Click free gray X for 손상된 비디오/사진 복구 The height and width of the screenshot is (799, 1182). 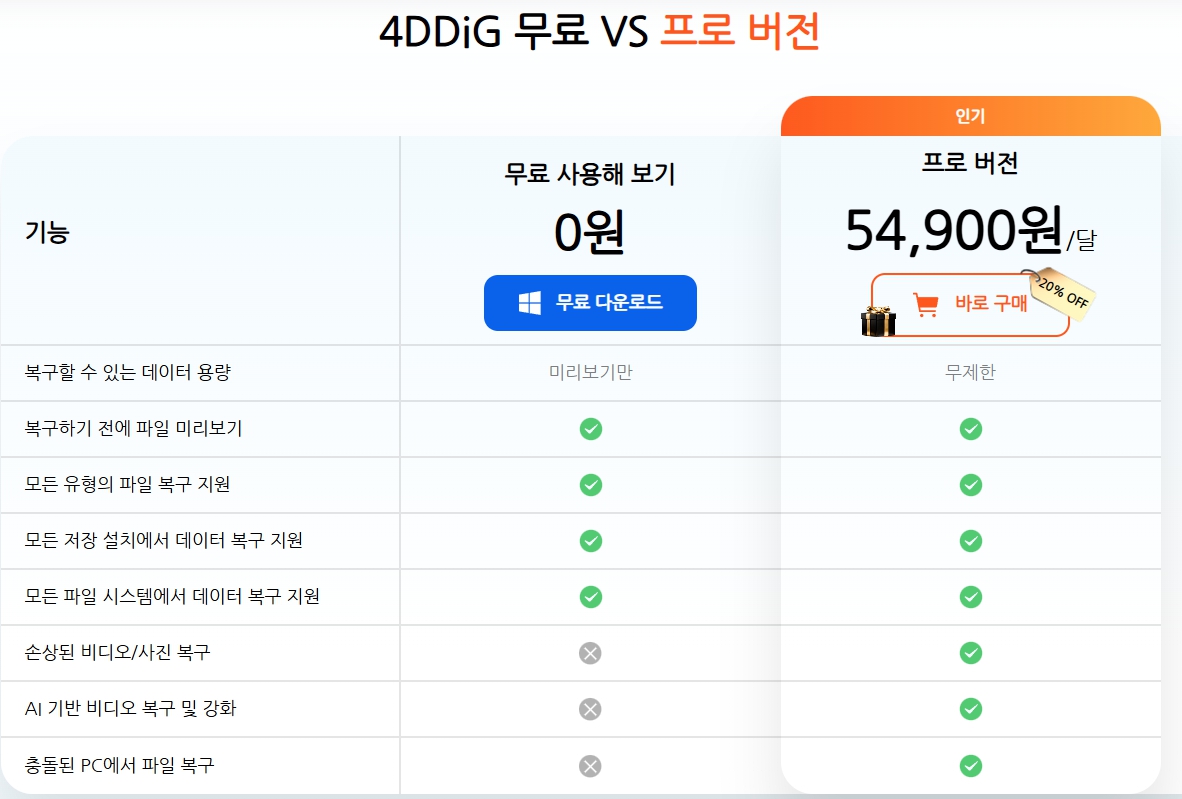click(x=590, y=653)
